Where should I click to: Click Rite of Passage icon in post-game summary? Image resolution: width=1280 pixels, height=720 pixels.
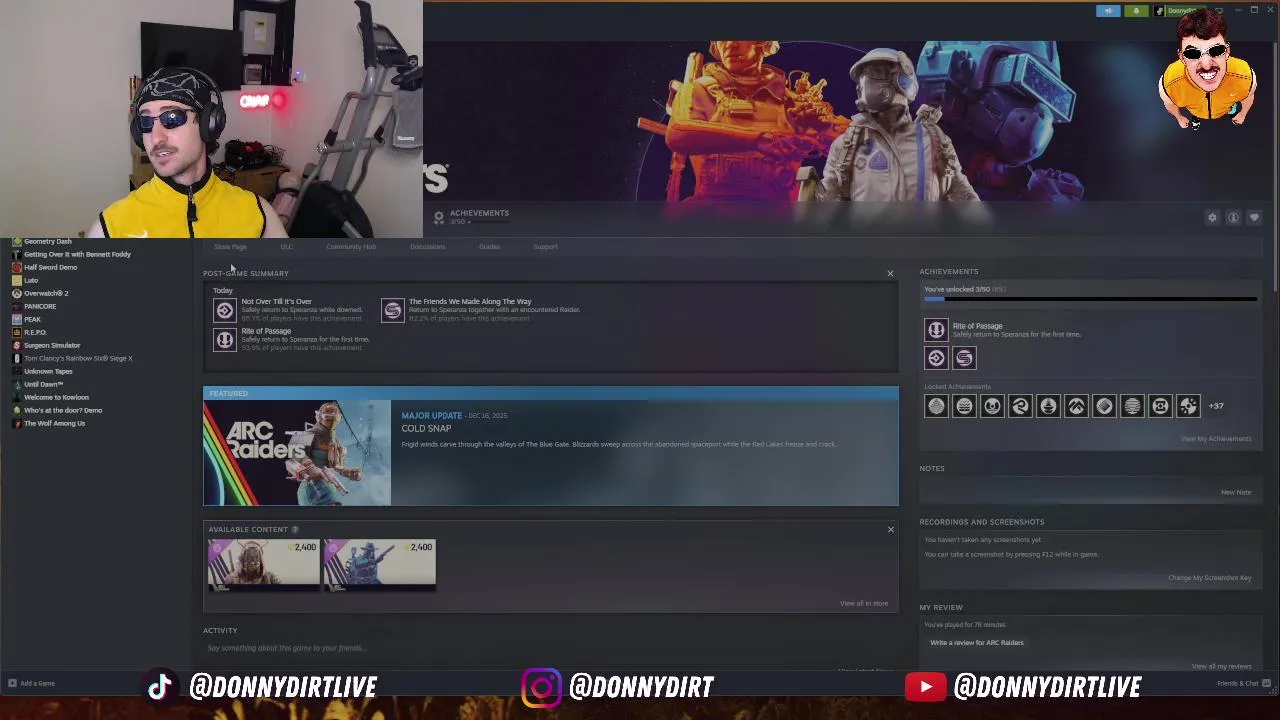(225, 340)
